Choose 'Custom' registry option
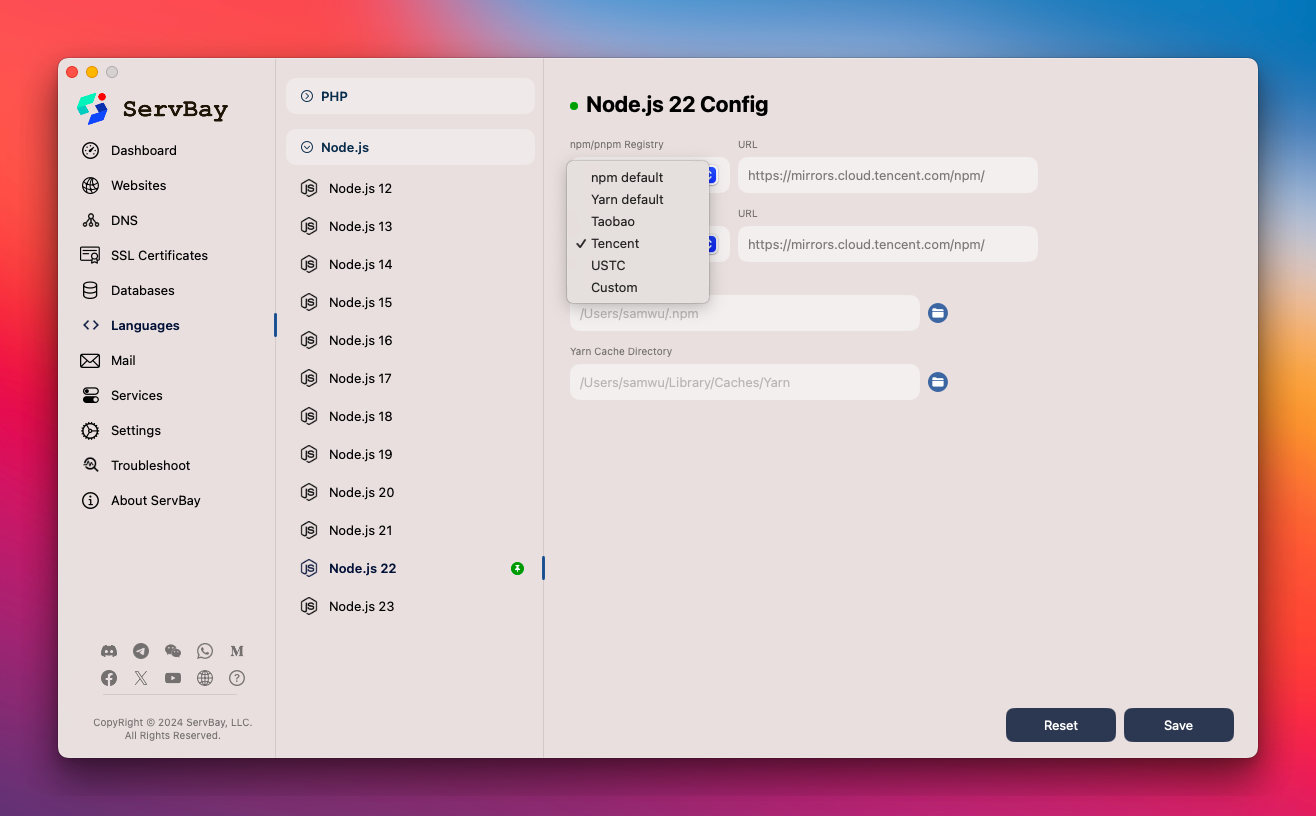1316x816 pixels. tap(638, 287)
